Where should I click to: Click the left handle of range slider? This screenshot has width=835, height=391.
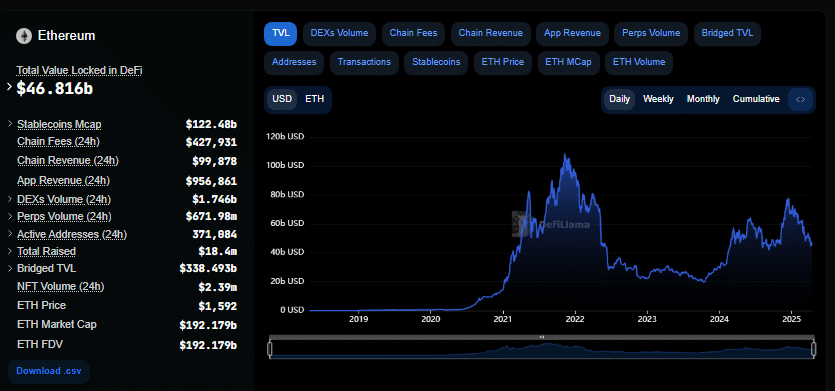[x=269, y=349]
